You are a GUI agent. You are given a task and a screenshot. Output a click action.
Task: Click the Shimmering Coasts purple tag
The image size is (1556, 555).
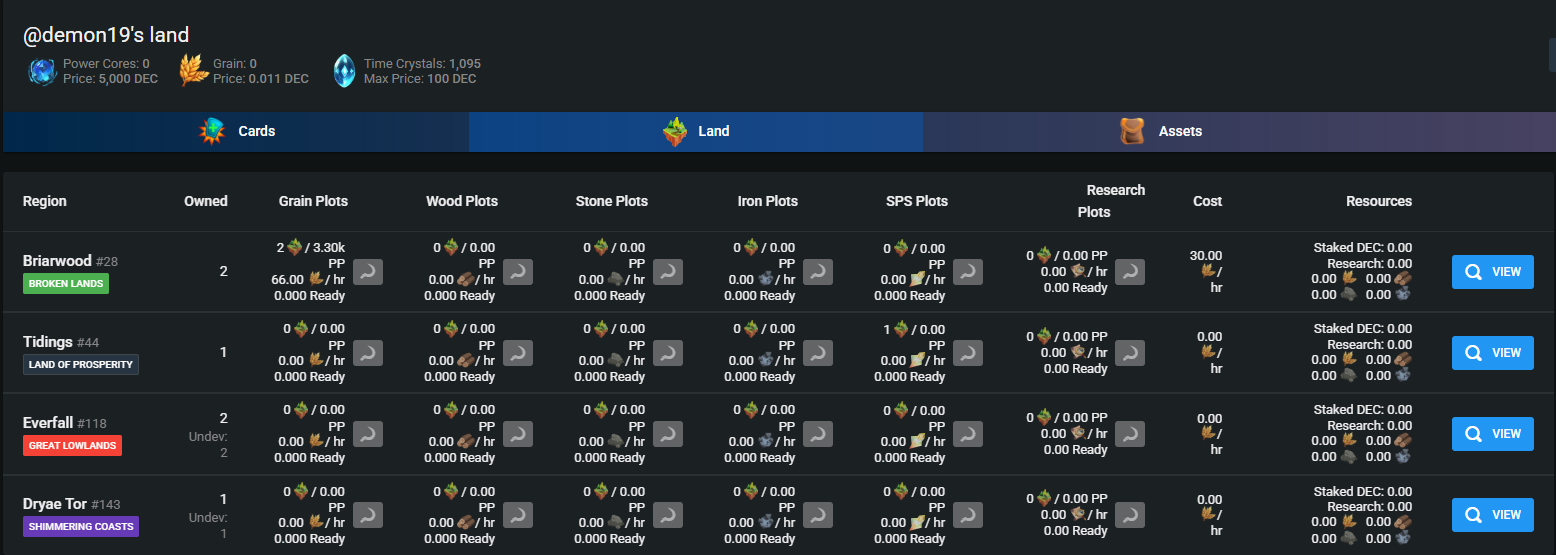(81, 527)
